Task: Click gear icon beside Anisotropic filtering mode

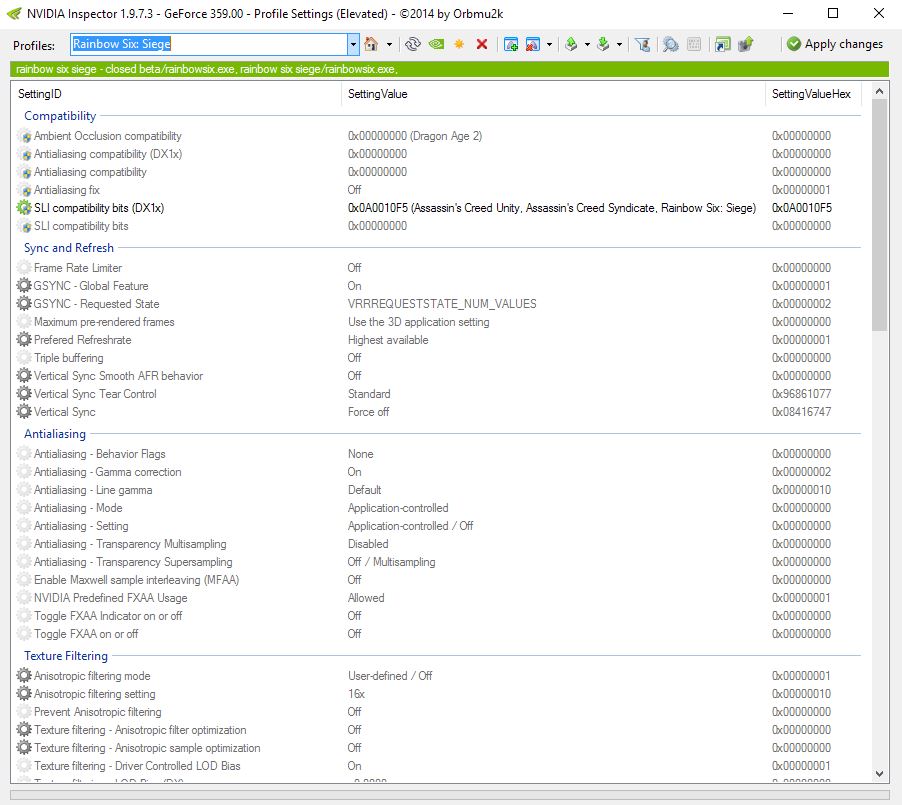Action: [x=24, y=676]
